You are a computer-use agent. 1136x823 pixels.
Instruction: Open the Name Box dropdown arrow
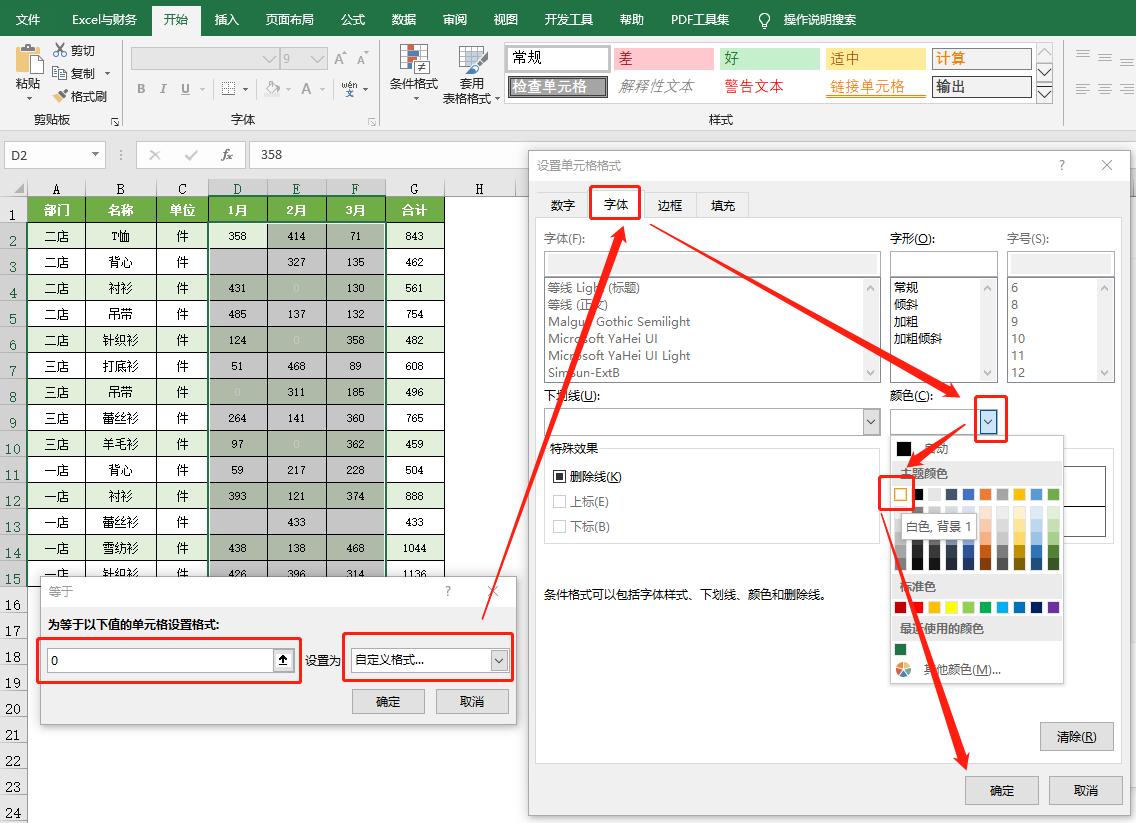tap(96, 155)
